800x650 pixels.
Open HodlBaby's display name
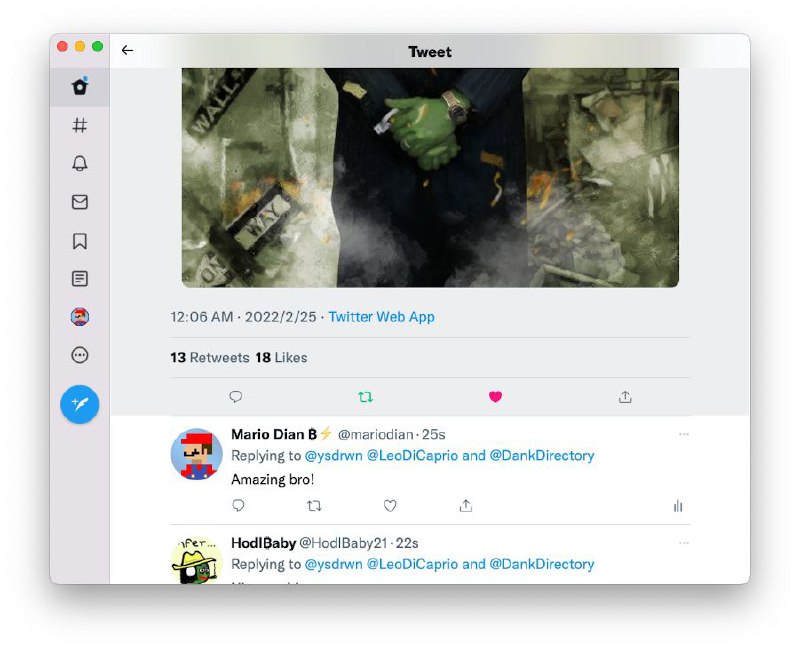click(x=263, y=543)
